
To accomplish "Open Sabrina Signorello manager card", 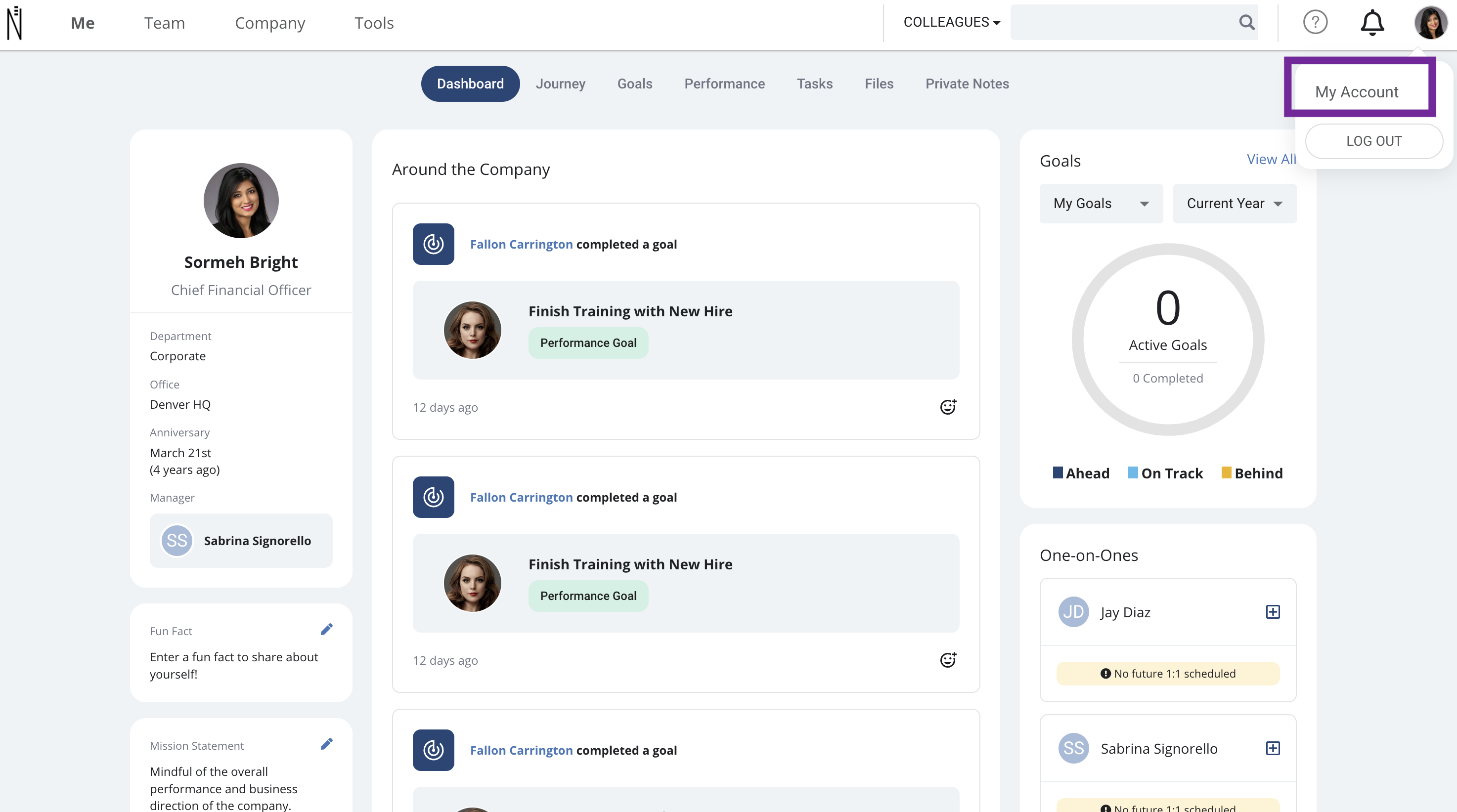I will tap(241, 541).
